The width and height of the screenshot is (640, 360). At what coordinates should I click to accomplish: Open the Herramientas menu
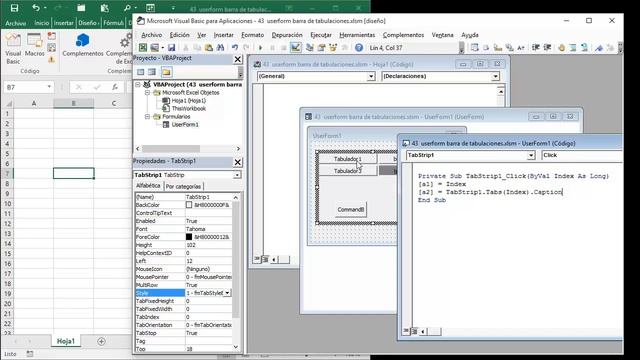357,35
